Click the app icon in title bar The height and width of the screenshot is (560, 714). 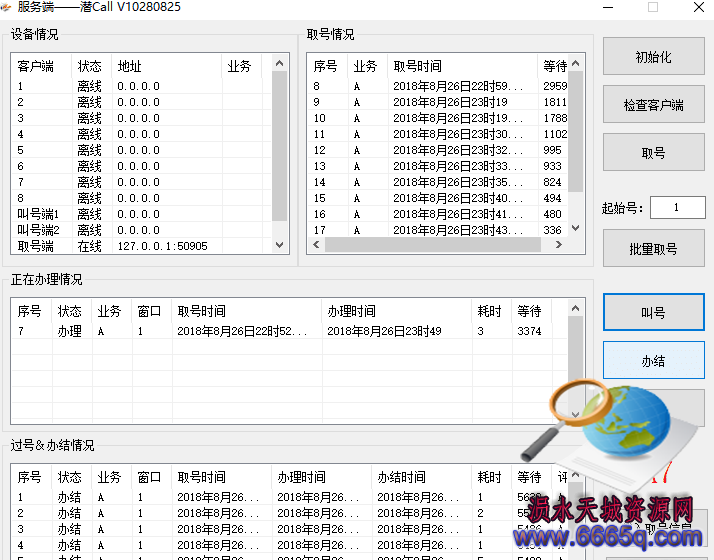pyautogui.click(x=6, y=7)
